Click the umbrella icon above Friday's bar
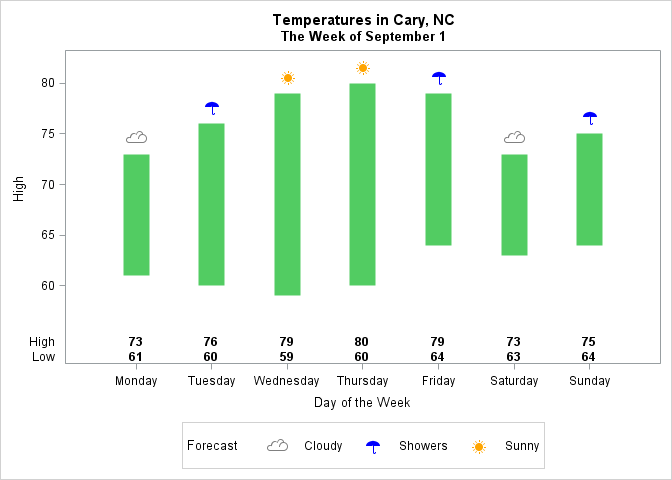Image resolution: width=672 pixels, height=480 pixels. [439, 78]
